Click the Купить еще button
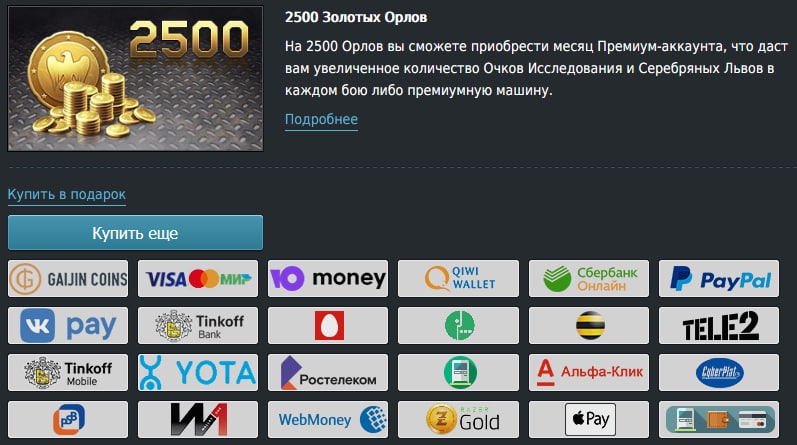797x445 pixels. [135, 233]
